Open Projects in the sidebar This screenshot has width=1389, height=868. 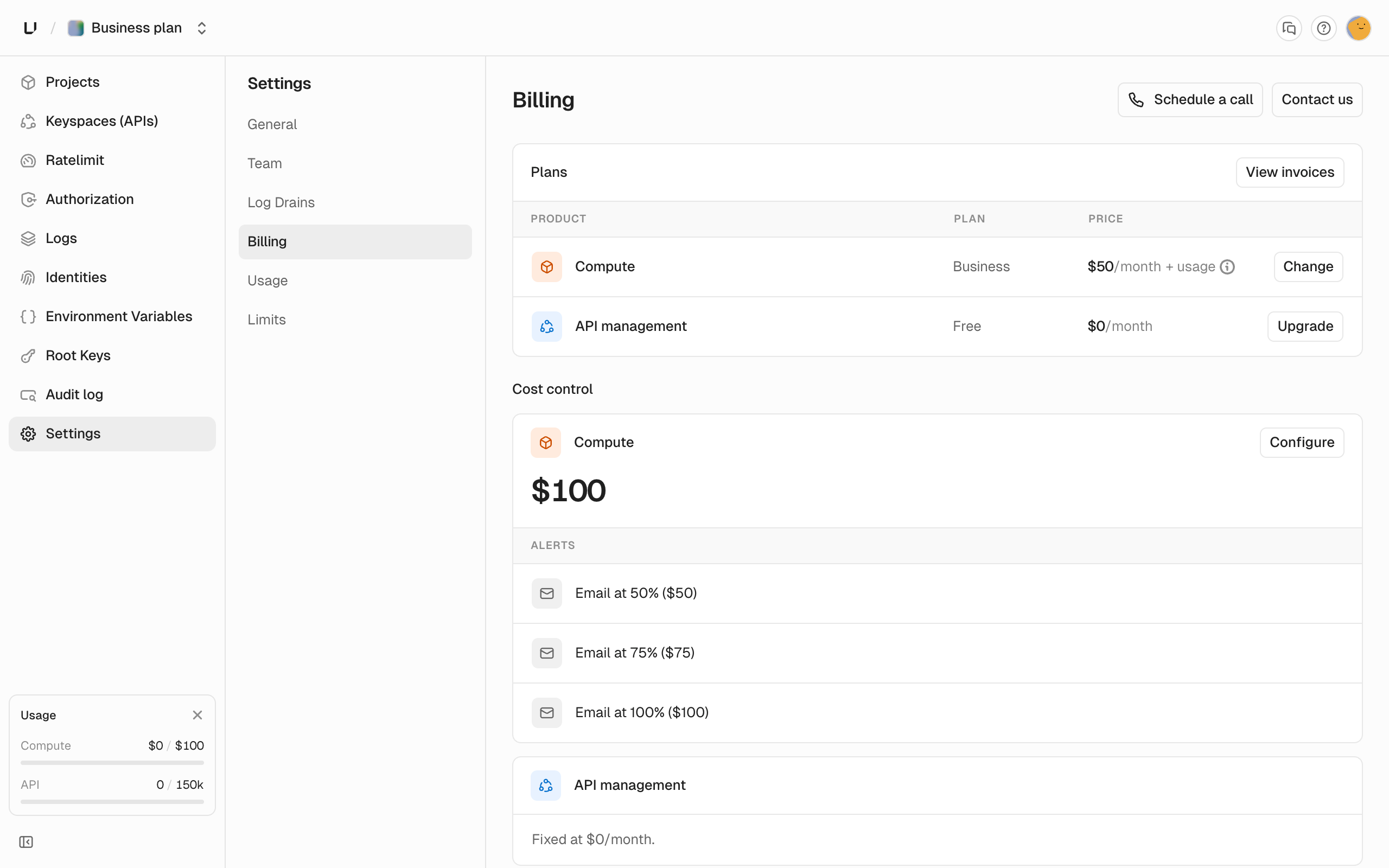click(112, 82)
